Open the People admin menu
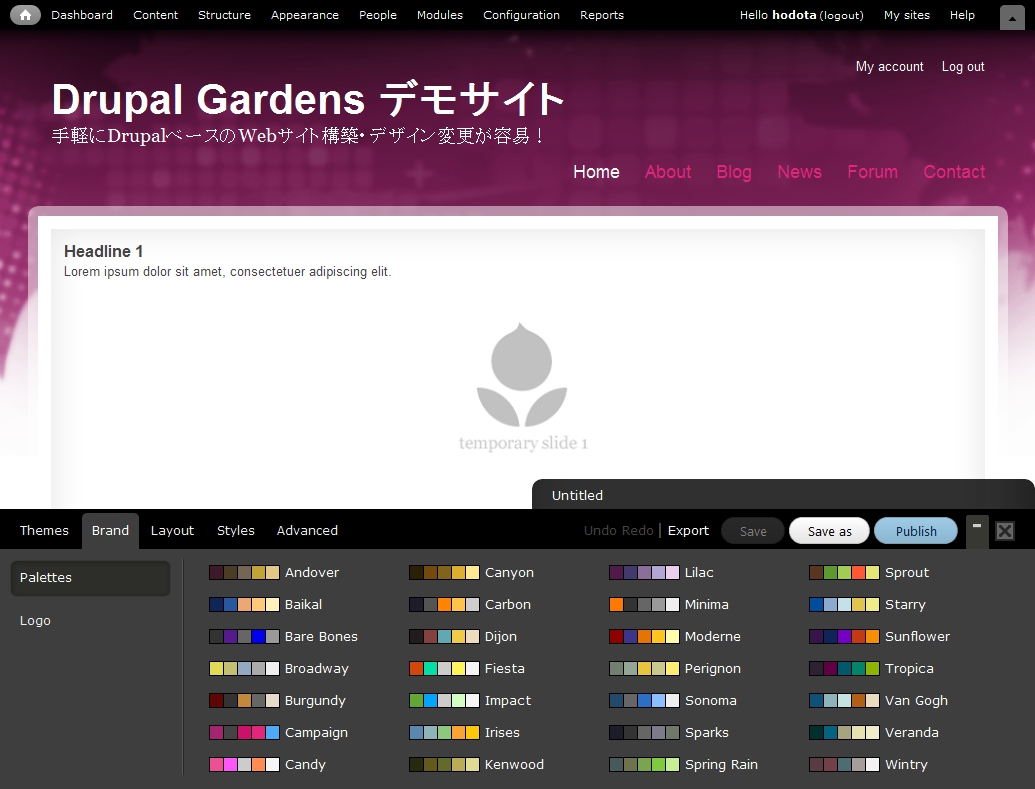 point(378,15)
